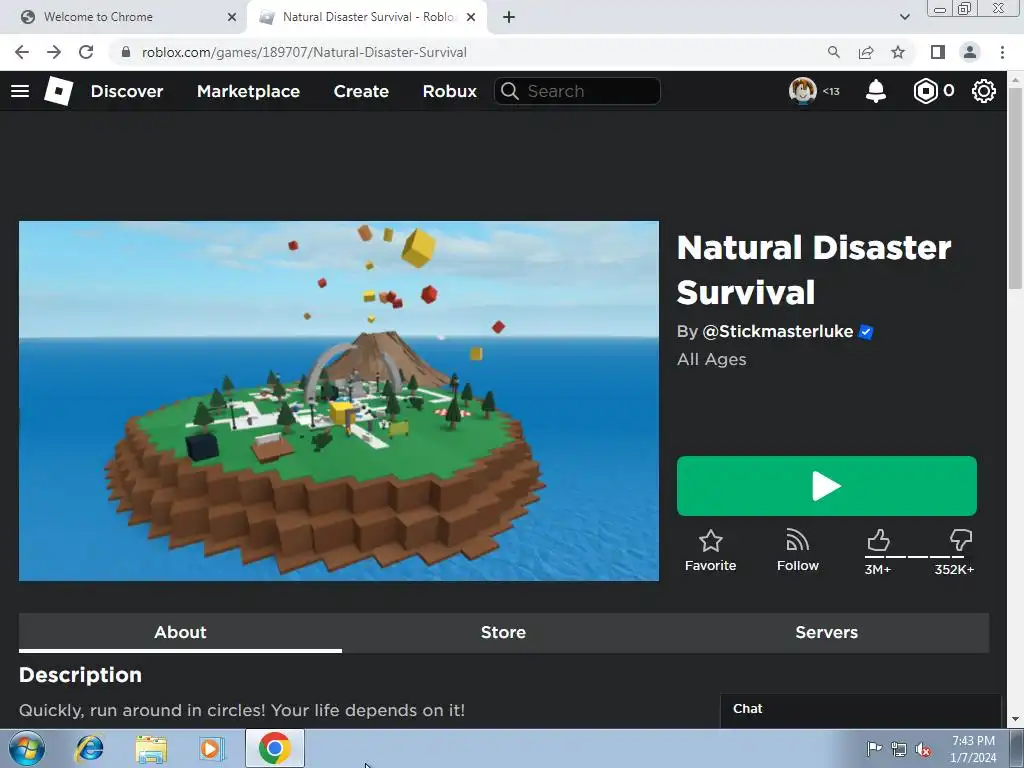
Task: Open the Marketplace page
Action: (x=248, y=91)
